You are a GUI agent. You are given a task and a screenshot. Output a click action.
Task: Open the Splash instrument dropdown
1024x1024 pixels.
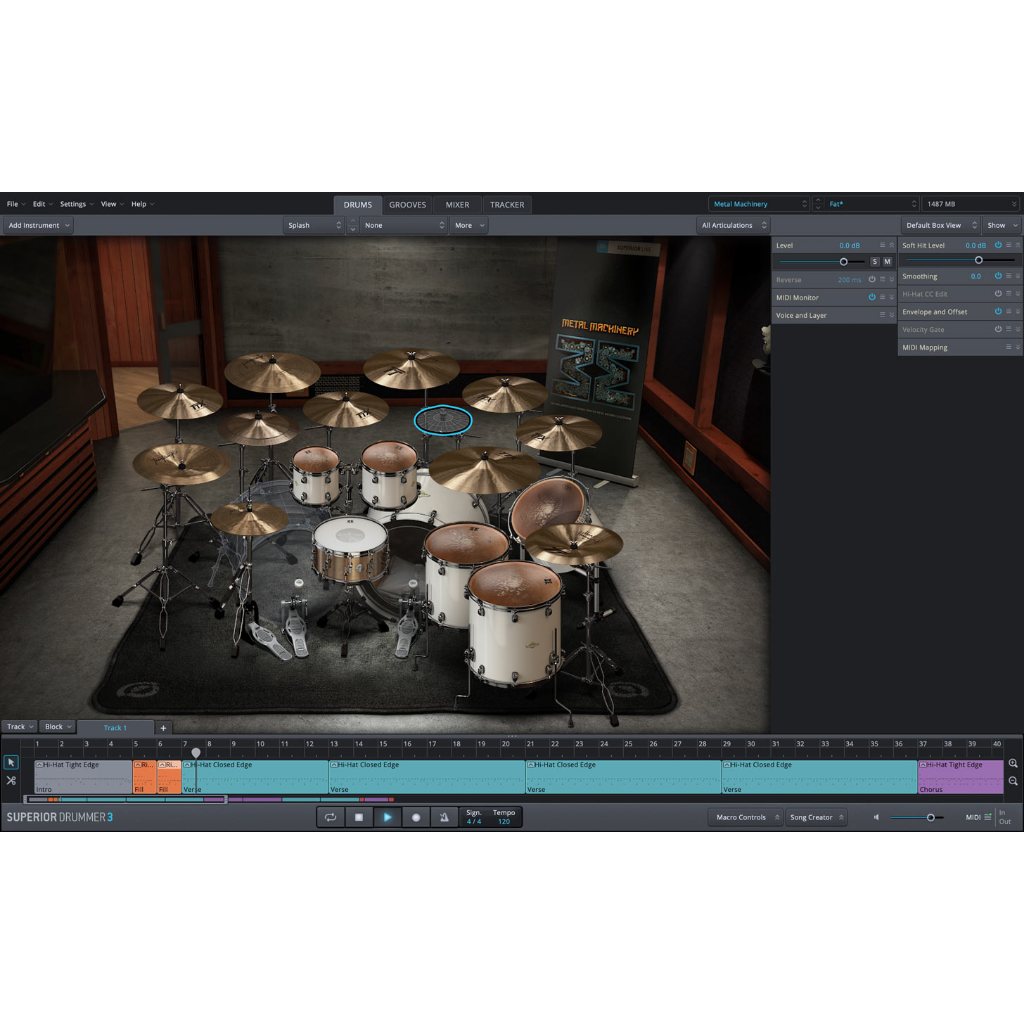click(313, 225)
